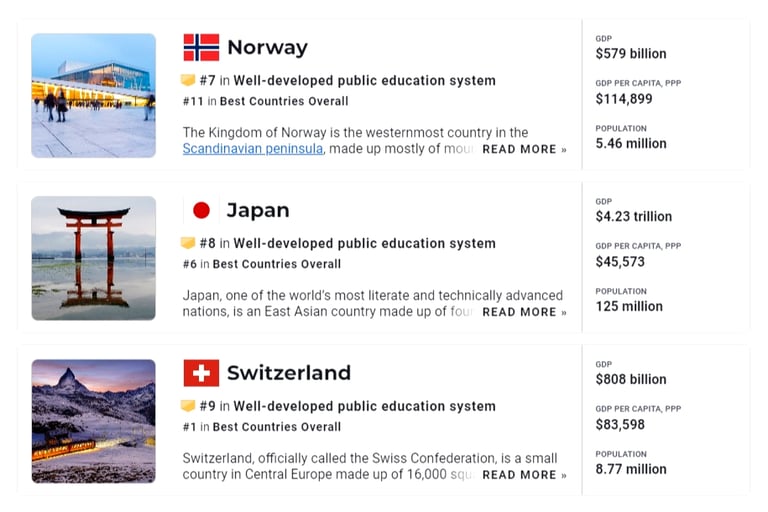The height and width of the screenshot is (512, 768).
Task: Open the Switzerland Matterhorn photo
Action: click(x=94, y=421)
